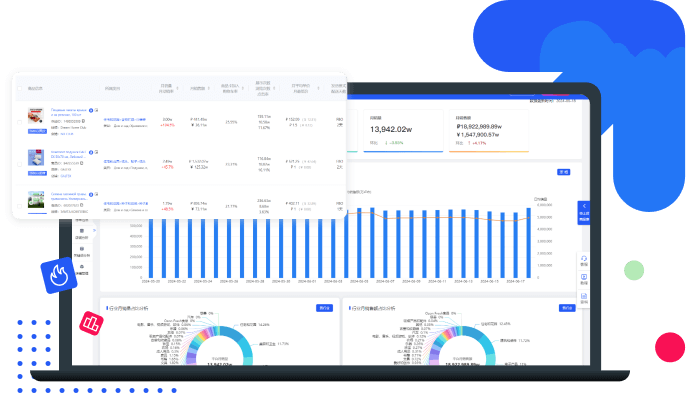Select the ₽18,922,989.89w revenue card
692x393 pixels.
489,131
